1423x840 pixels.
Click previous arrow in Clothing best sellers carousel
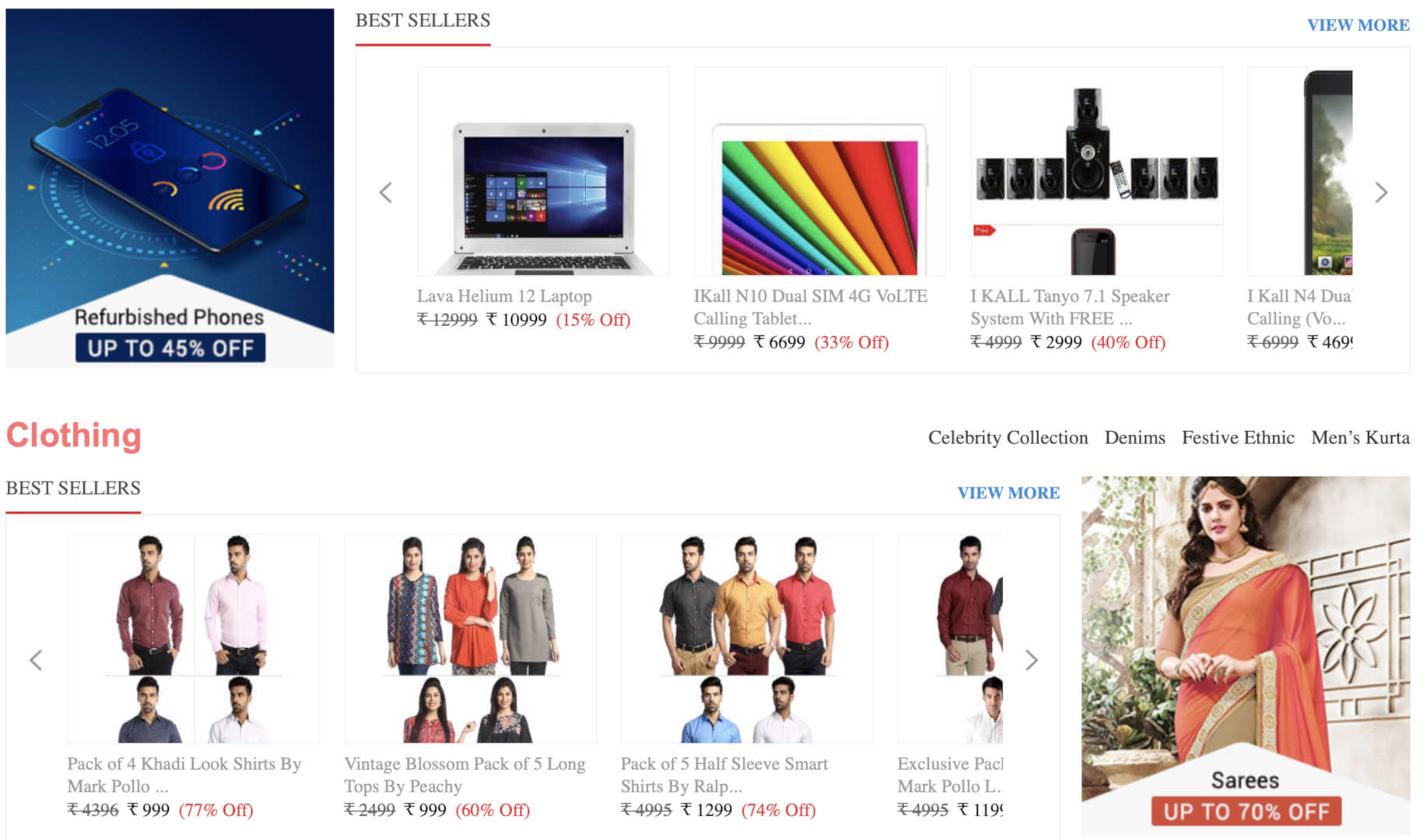[x=36, y=660]
